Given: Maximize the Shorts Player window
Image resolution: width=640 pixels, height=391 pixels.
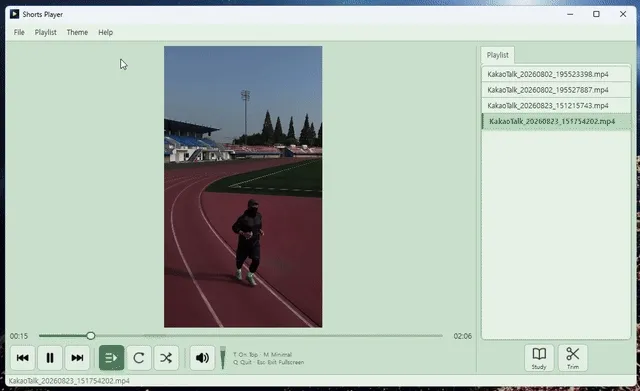Looking at the screenshot, I should pos(596,14).
